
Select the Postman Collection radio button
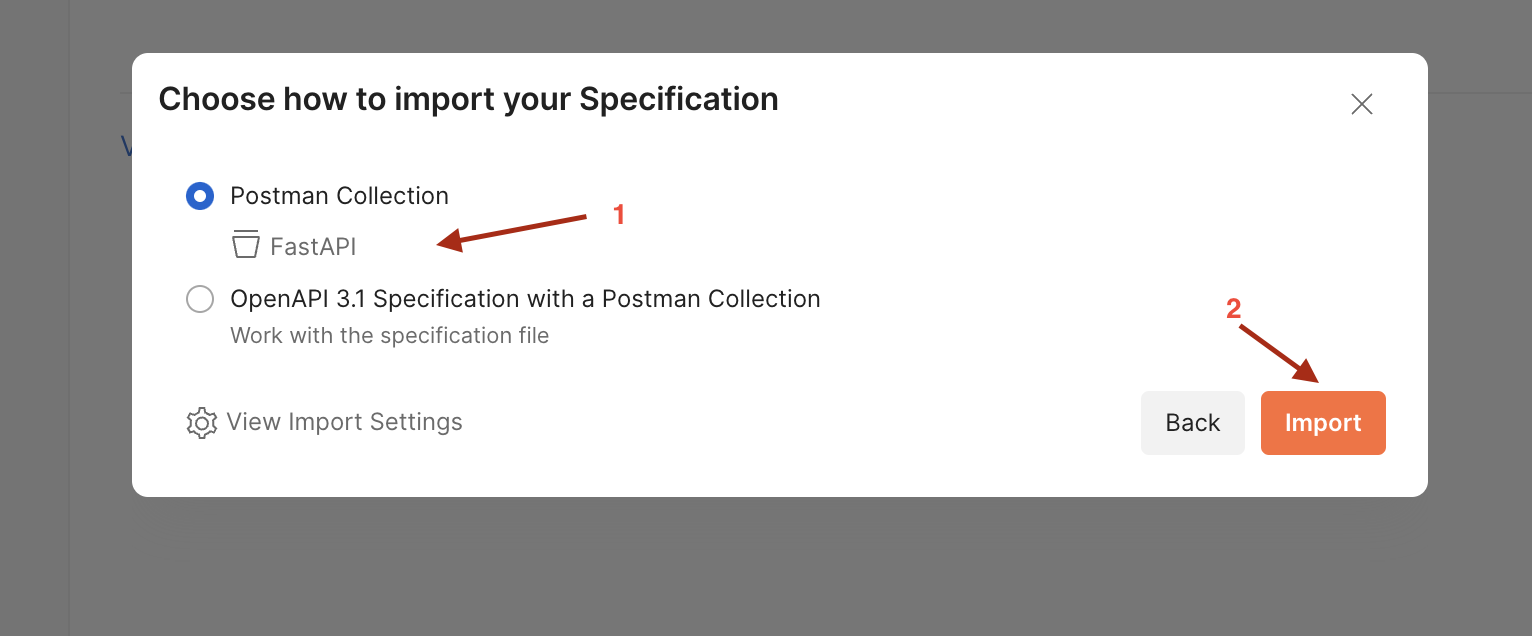point(200,196)
